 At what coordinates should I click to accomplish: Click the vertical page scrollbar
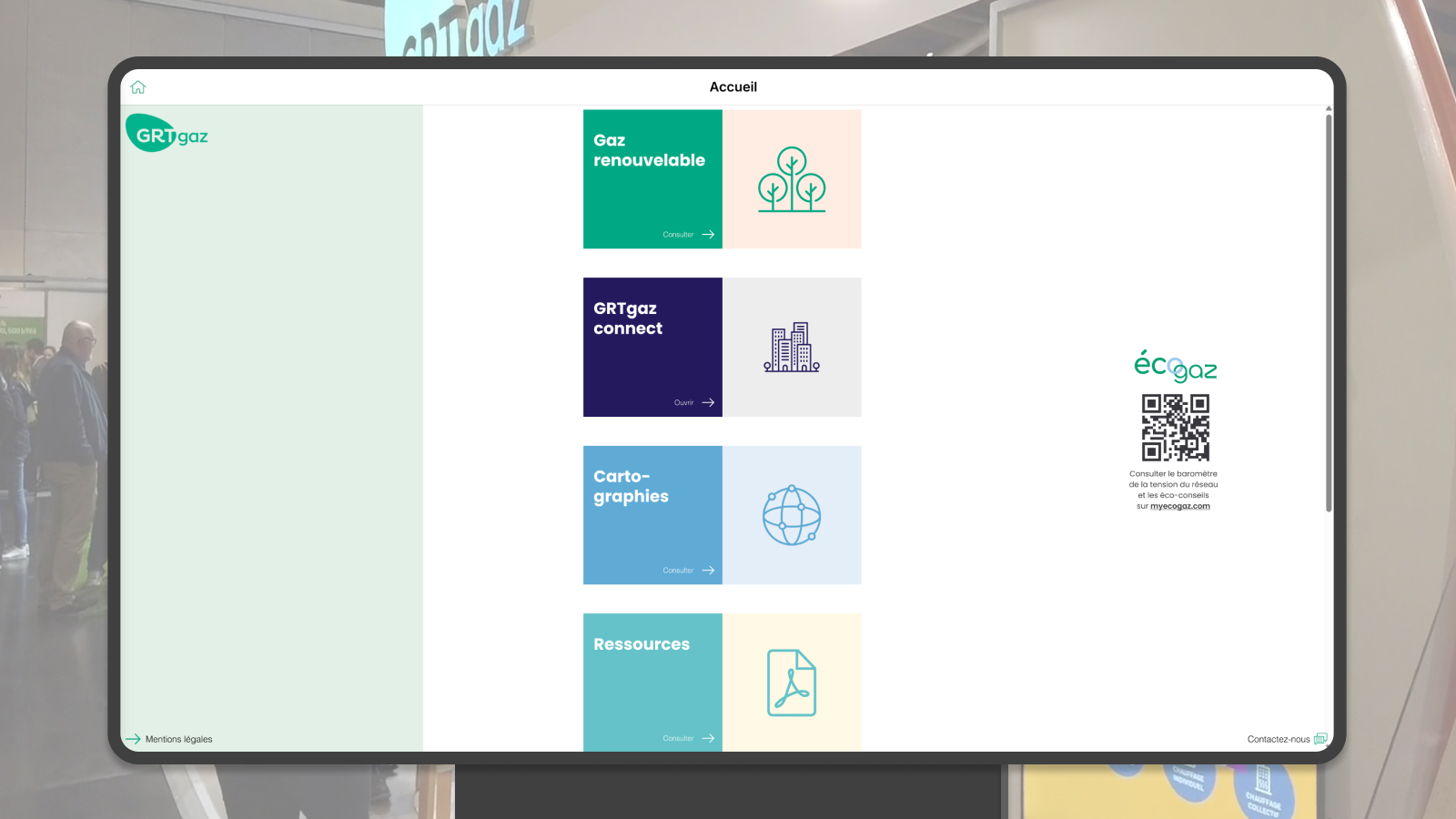point(1329,312)
